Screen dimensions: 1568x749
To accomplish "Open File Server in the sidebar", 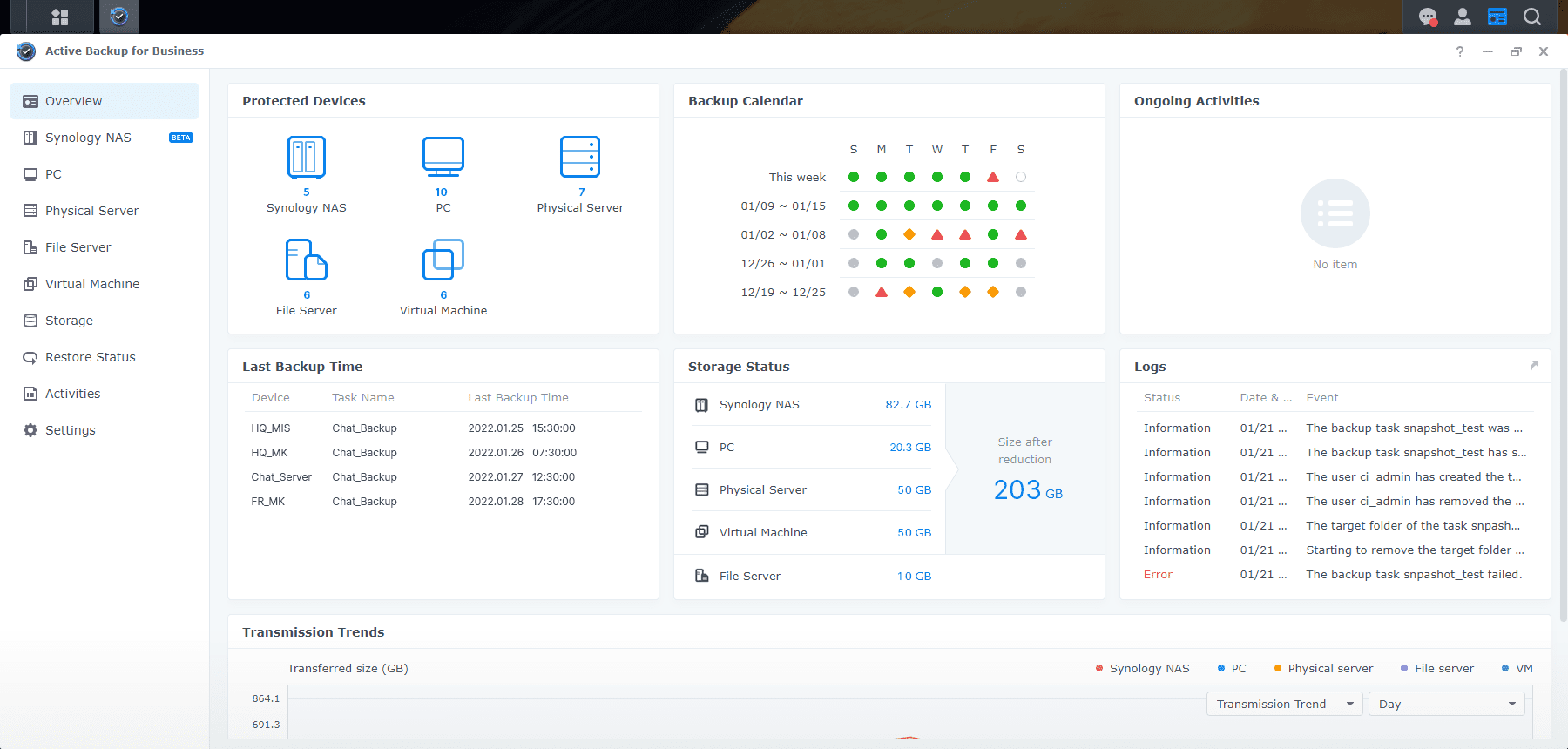I will (x=105, y=247).
